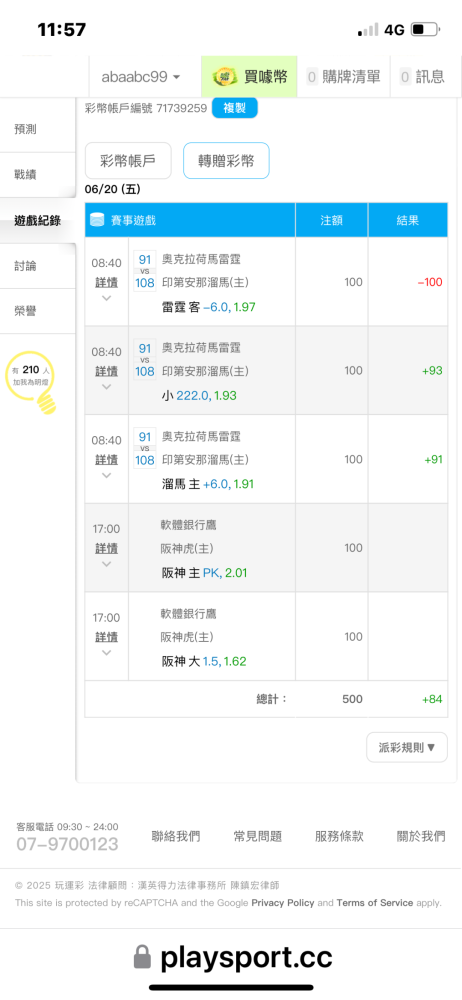The height and width of the screenshot is (1000, 462).
Task: Open the 彩幣帳戶 button
Action: click(128, 161)
